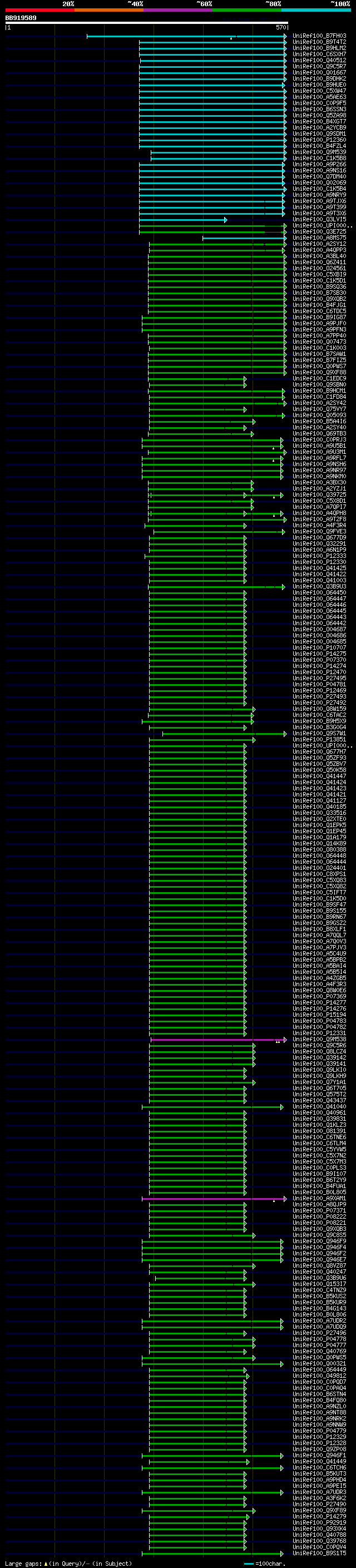356x1568 pixels.
Task: Click the short cyan alignment bar for UniRef100_Q3LVI5
Action: (x=182, y=220)
